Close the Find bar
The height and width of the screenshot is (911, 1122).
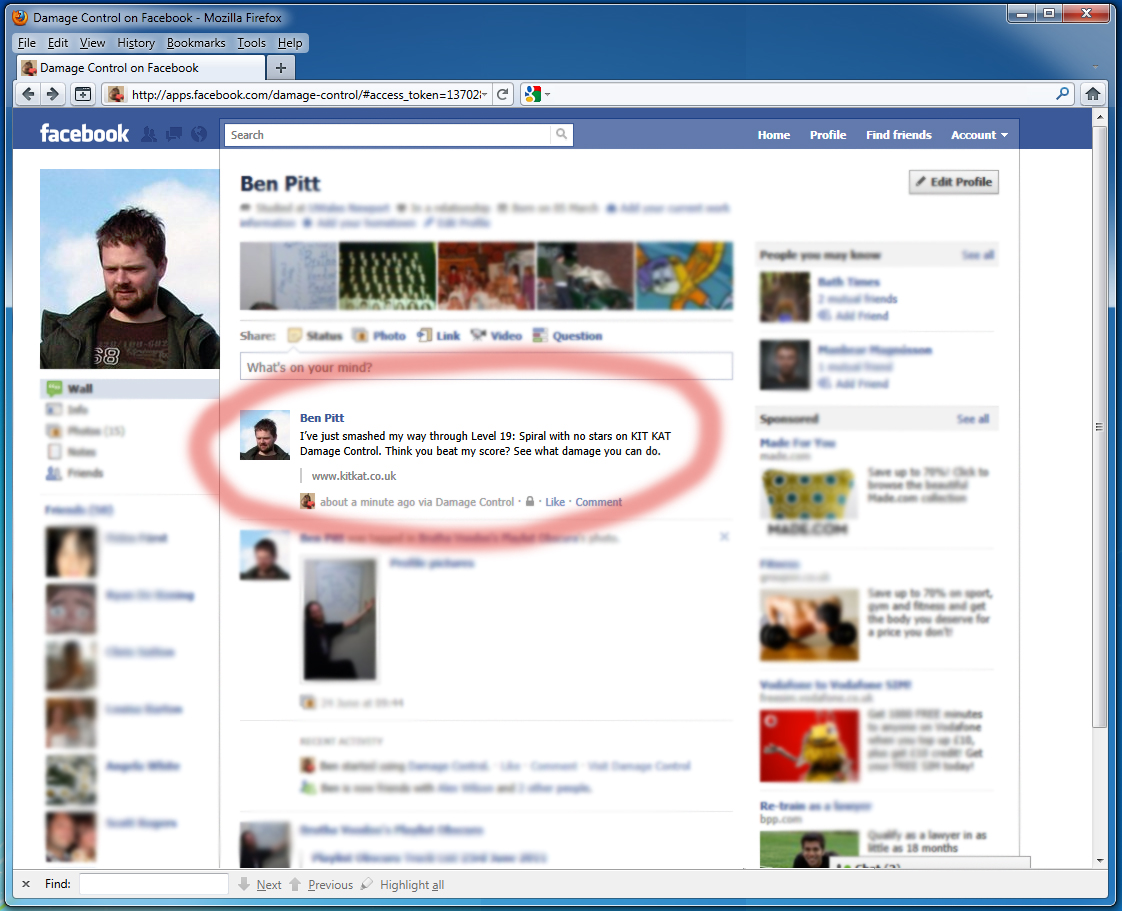click(x=26, y=885)
